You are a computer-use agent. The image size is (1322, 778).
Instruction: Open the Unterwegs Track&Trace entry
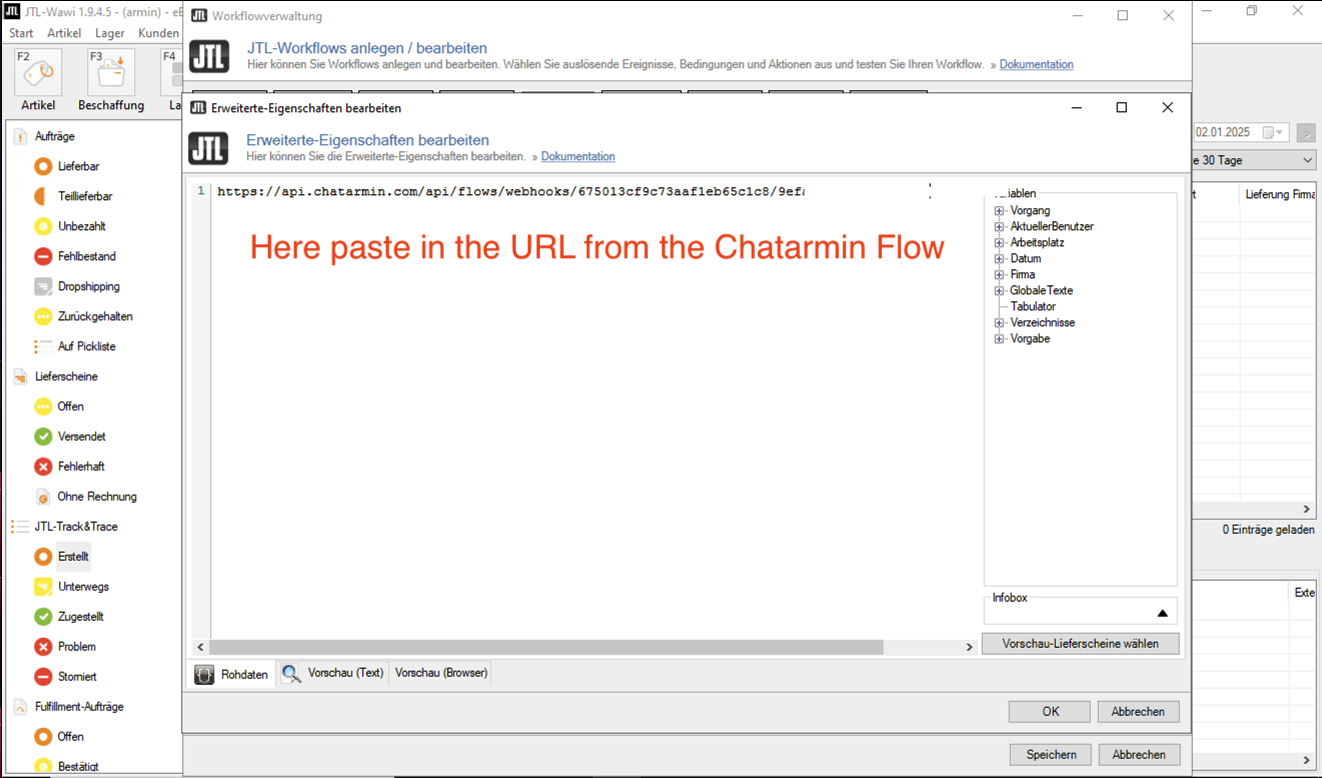[x=83, y=586]
